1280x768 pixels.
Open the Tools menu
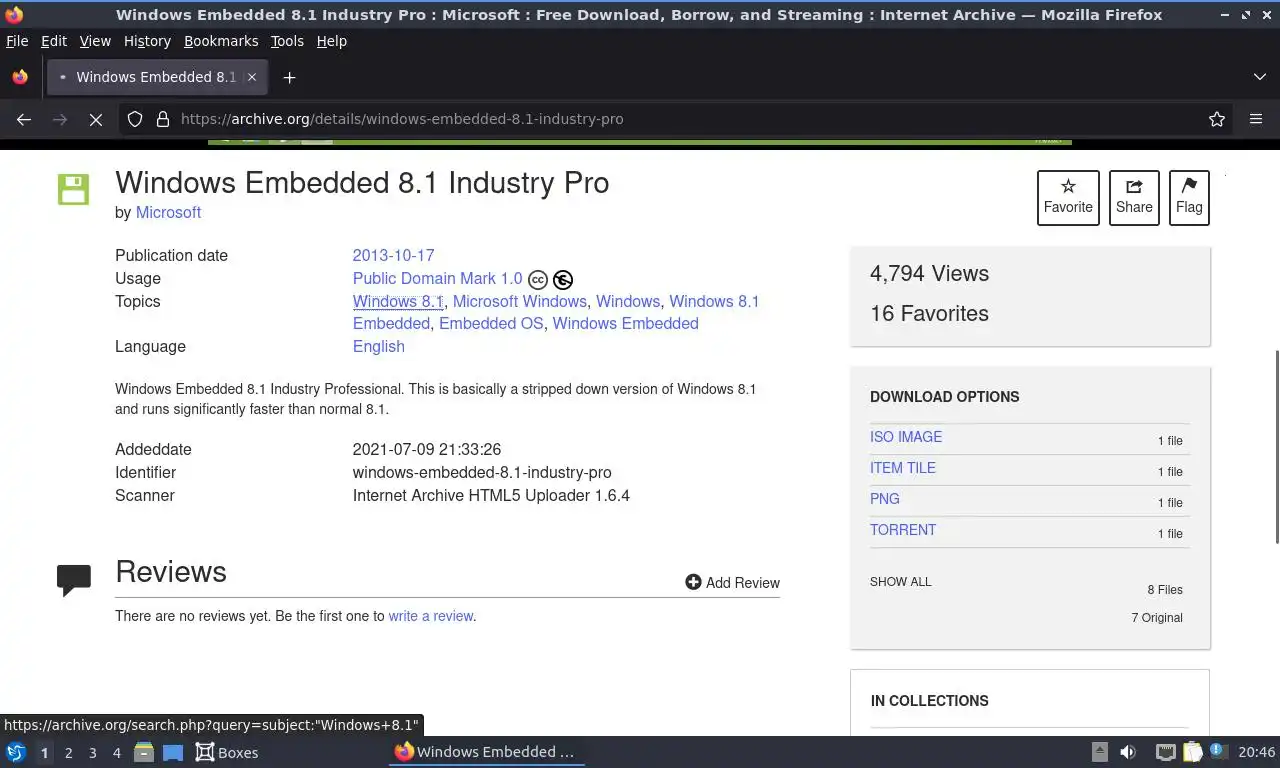(287, 41)
